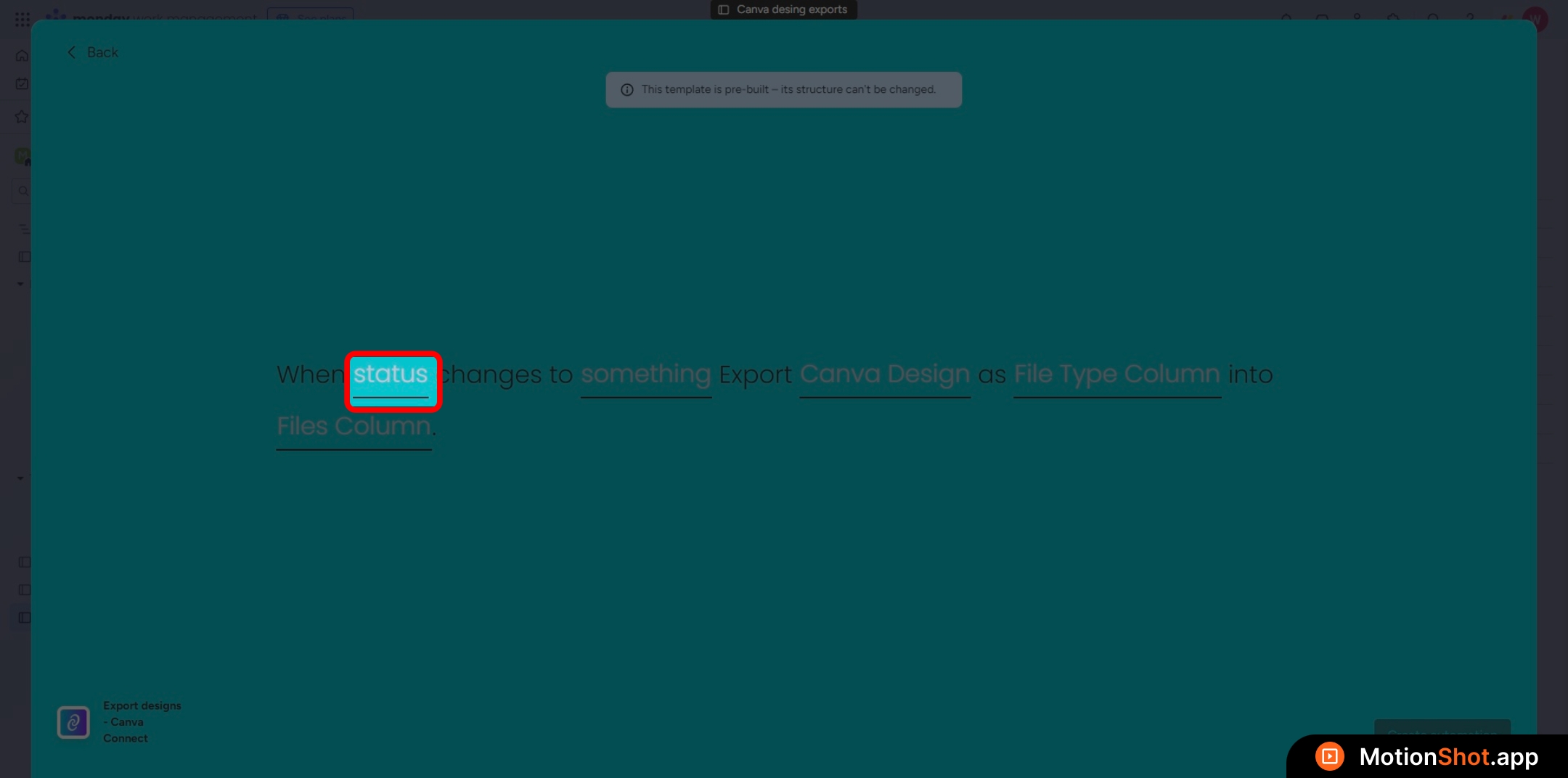Open the user profile avatar
The height and width of the screenshot is (778, 1568).
coord(1535,19)
